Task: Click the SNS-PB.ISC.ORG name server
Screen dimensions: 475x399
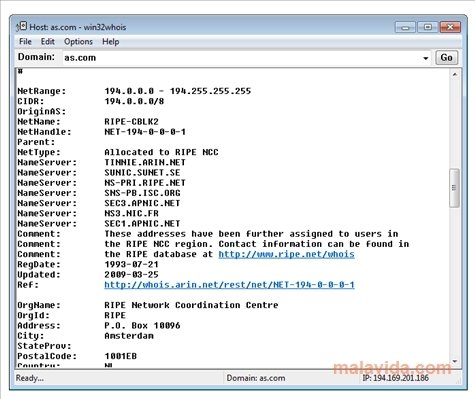Action: (142, 193)
